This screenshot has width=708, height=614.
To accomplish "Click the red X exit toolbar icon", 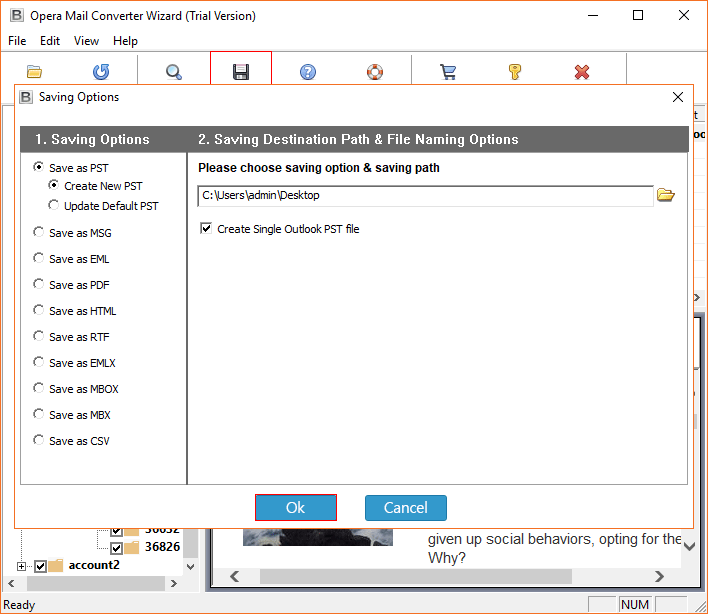I will click(x=582, y=72).
